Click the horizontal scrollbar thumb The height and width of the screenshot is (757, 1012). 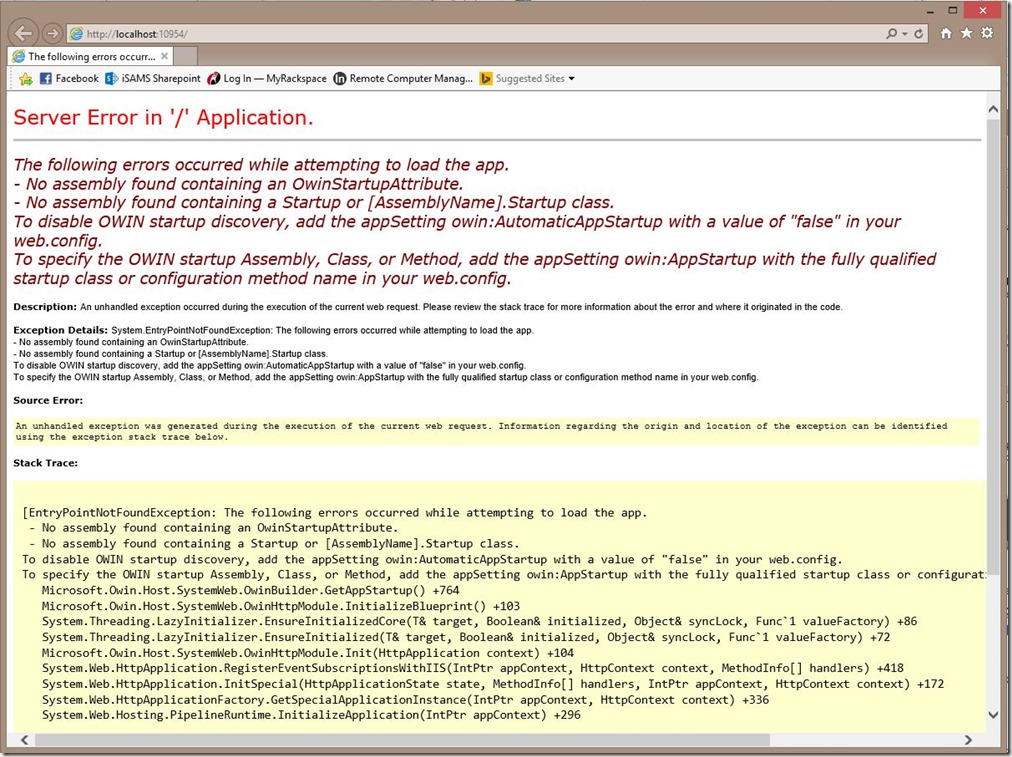[402, 740]
